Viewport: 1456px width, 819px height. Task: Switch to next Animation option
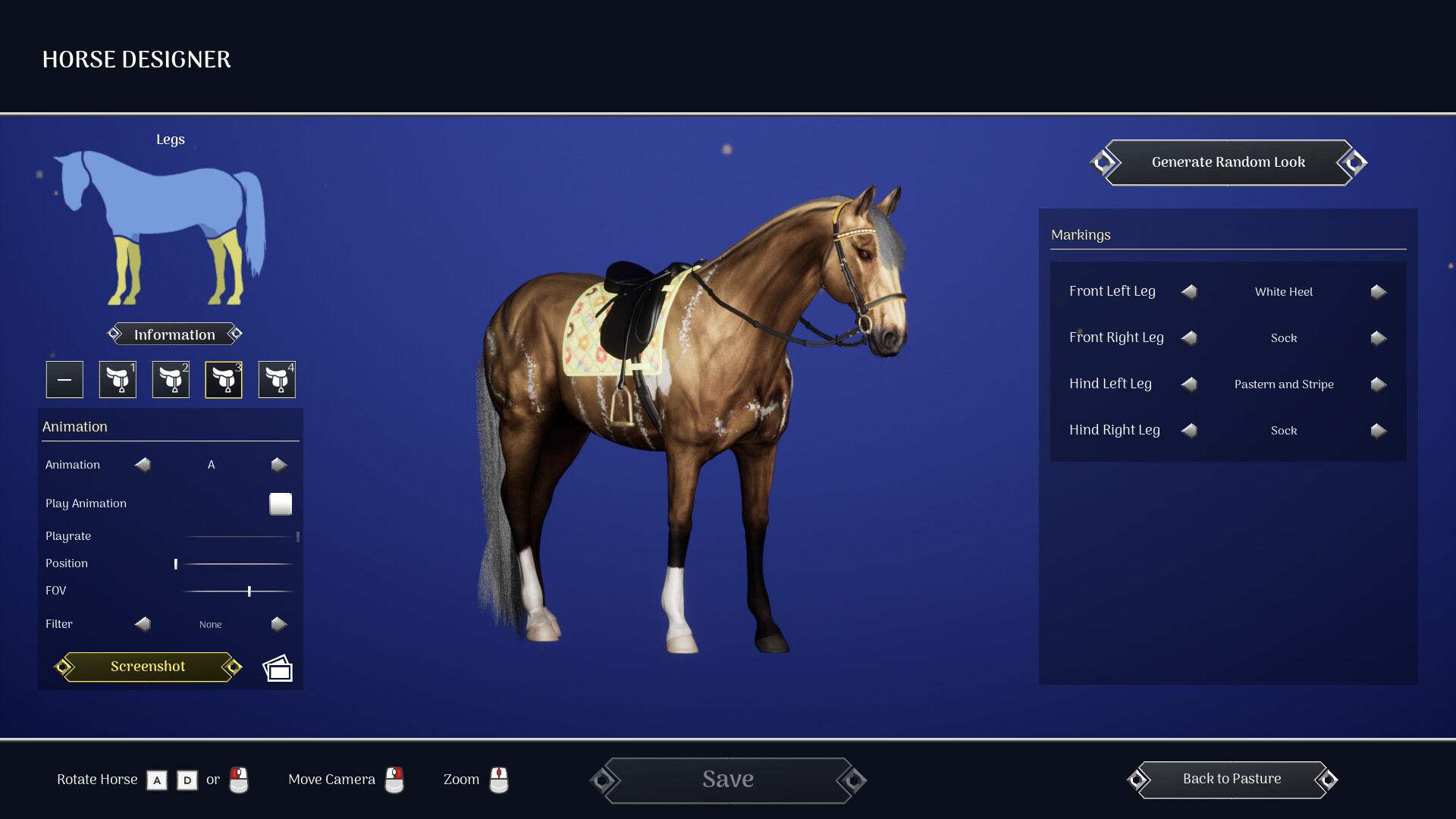(278, 465)
